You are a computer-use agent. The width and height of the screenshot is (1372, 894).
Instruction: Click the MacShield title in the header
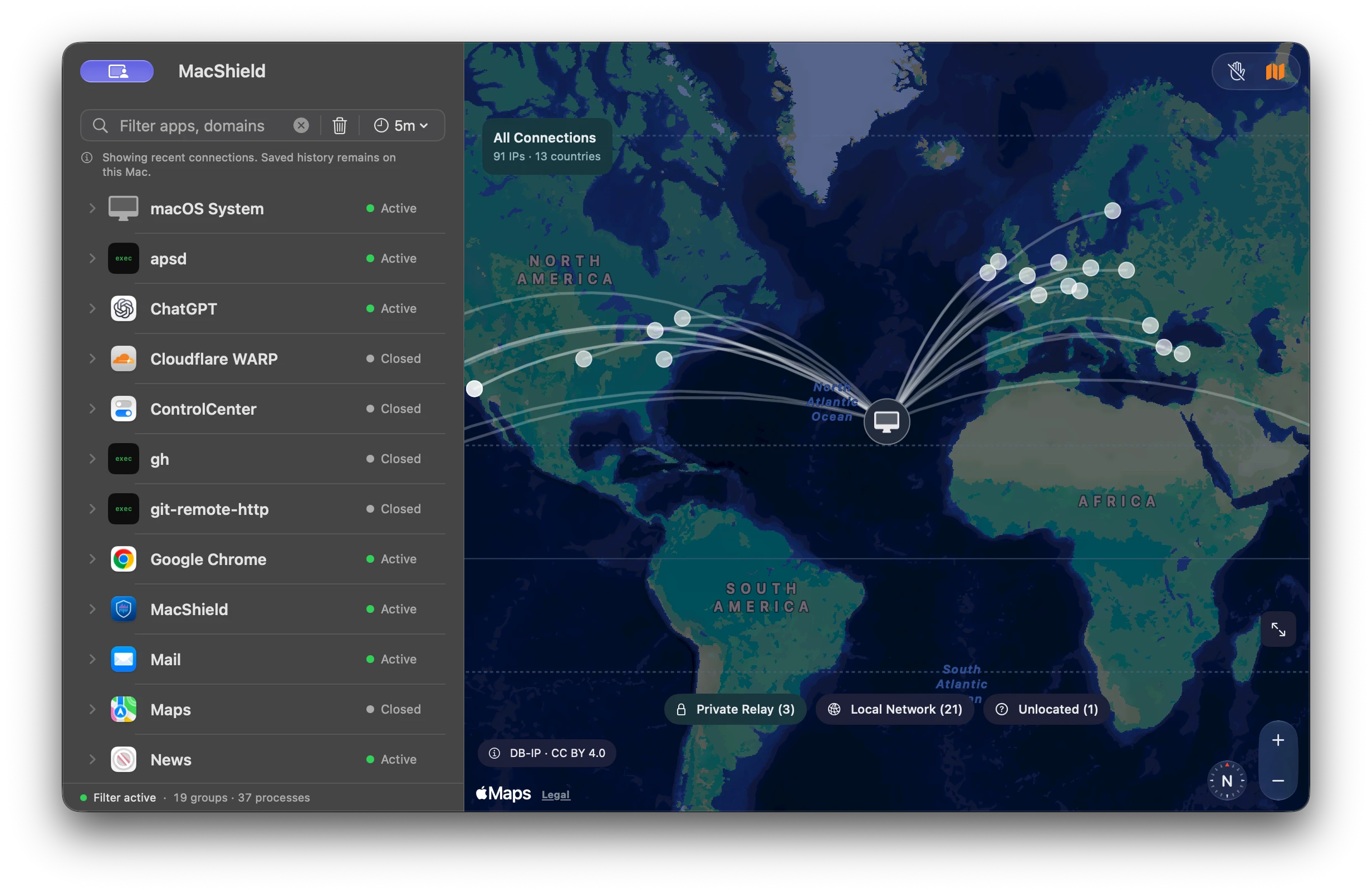point(222,71)
